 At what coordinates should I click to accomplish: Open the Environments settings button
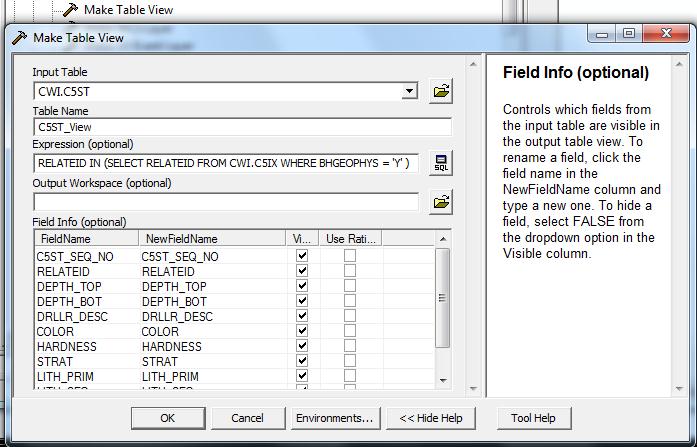coord(334,418)
